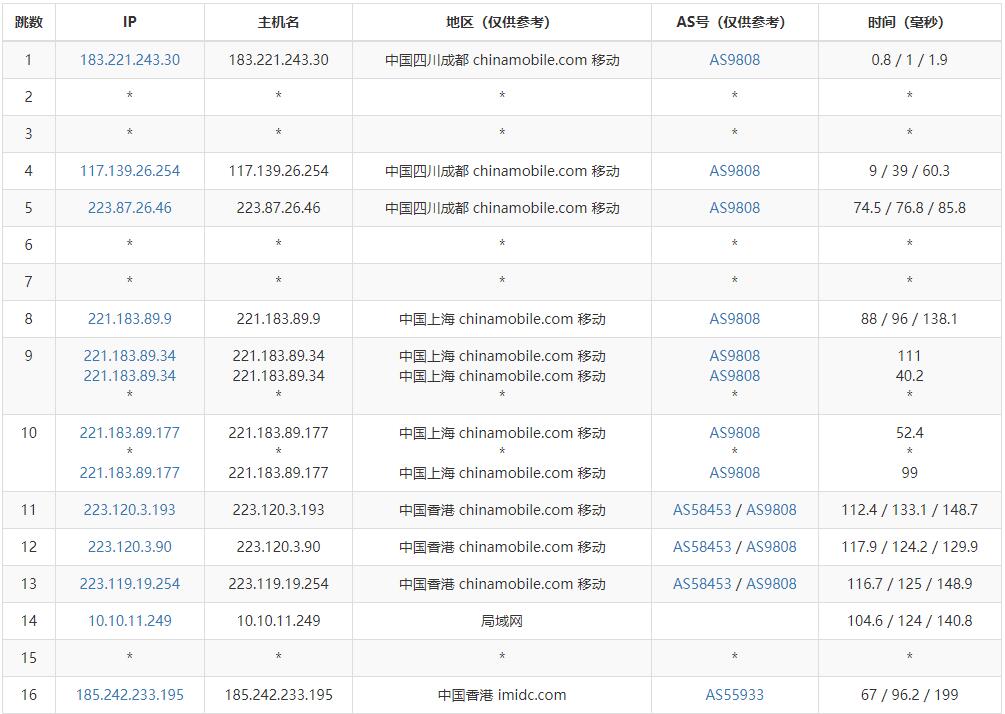Screen dimensions: 1005x714
Task: Select hostname cell 223.120.3.90
Action: pos(278,547)
